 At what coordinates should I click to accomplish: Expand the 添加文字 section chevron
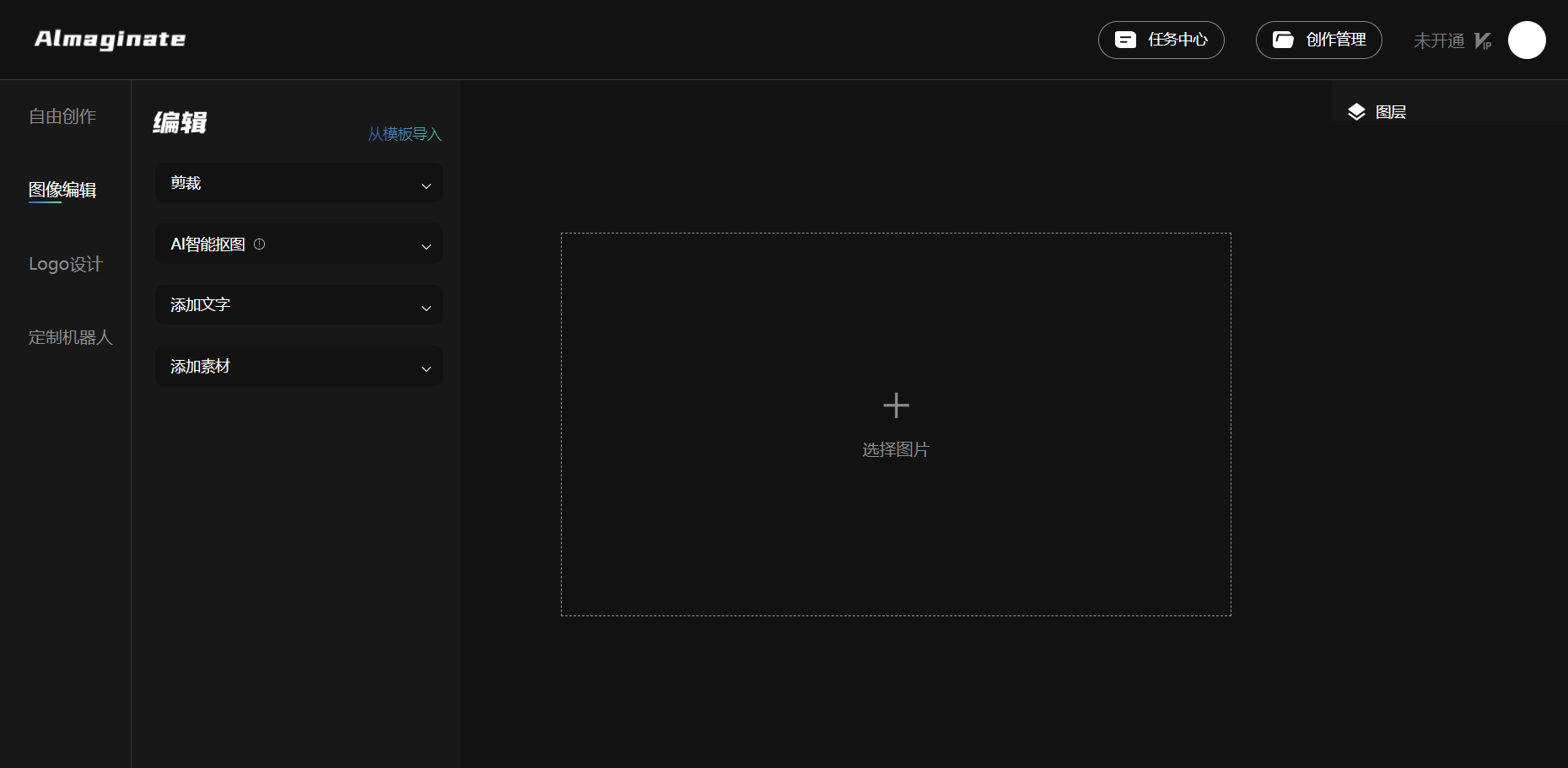click(426, 308)
